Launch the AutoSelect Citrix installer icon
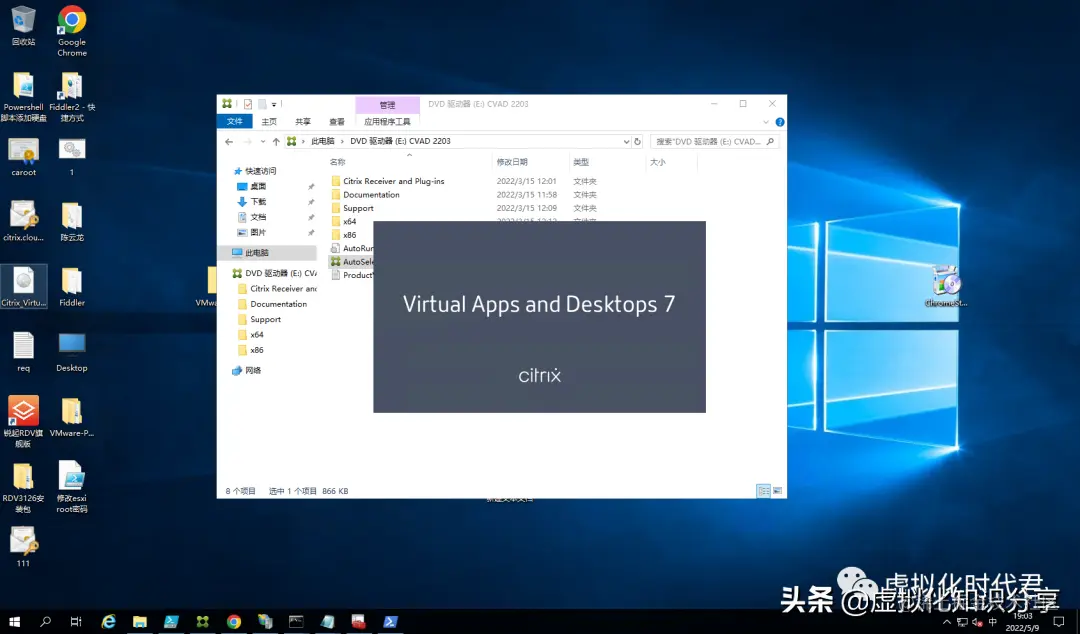 [x=361, y=261]
